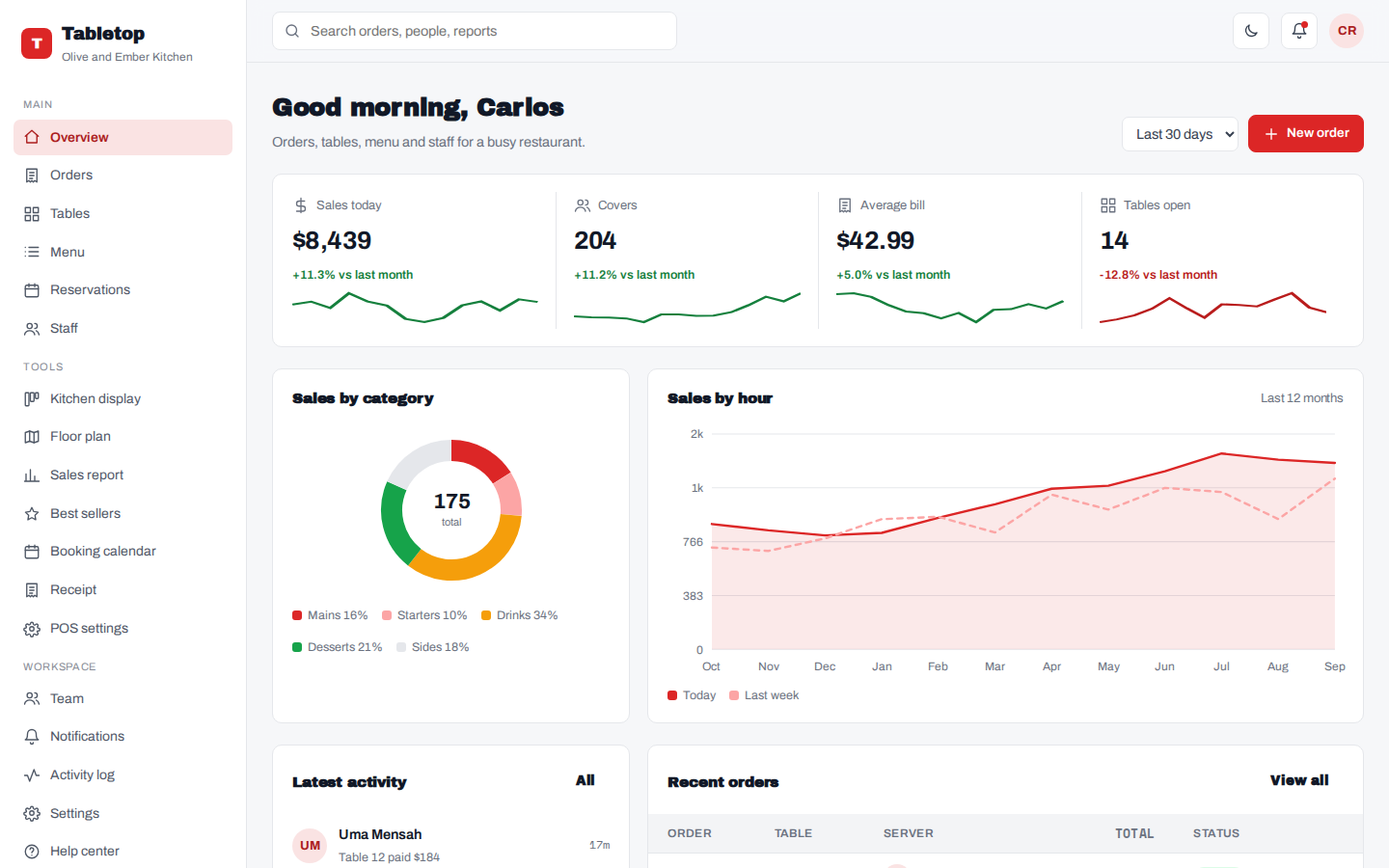Click the Tables open grid icon
Viewport: 1389px width, 868px height.
pos(1108,205)
